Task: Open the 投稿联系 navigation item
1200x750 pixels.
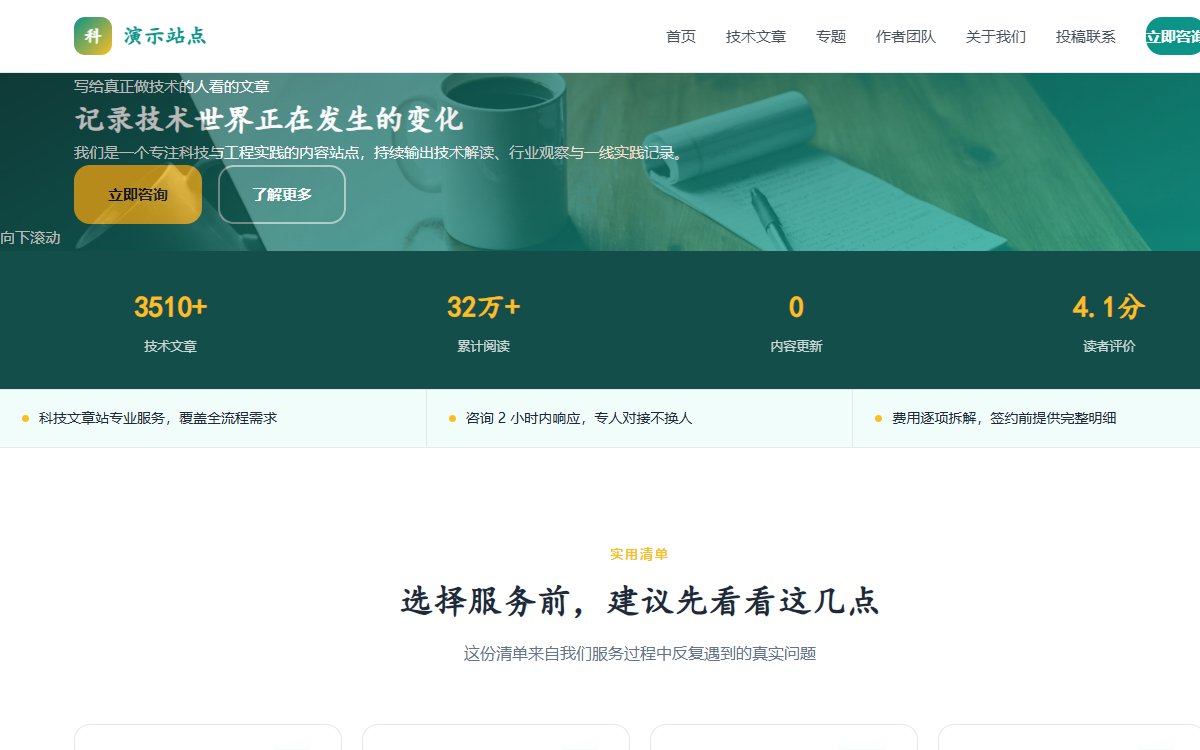Action: [1086, 37]
